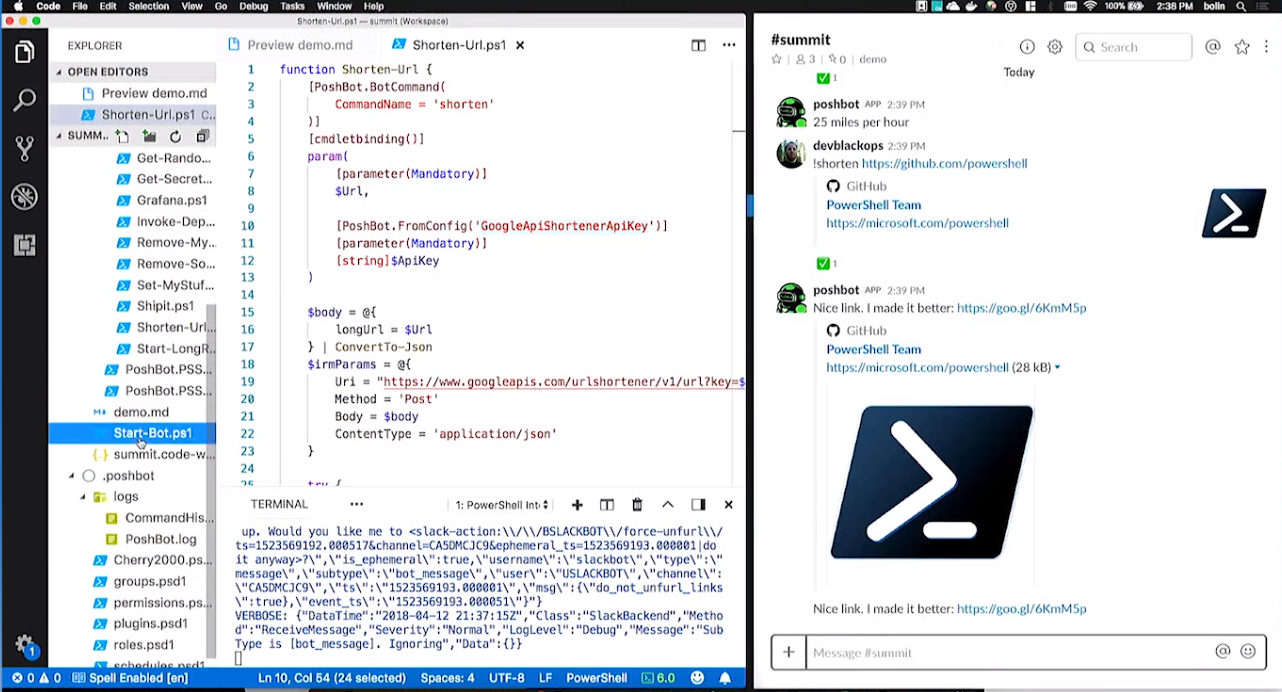Screen dimensions: 1282x692
Task: Insert a mention from message box at-sign
Action: 1222,651
